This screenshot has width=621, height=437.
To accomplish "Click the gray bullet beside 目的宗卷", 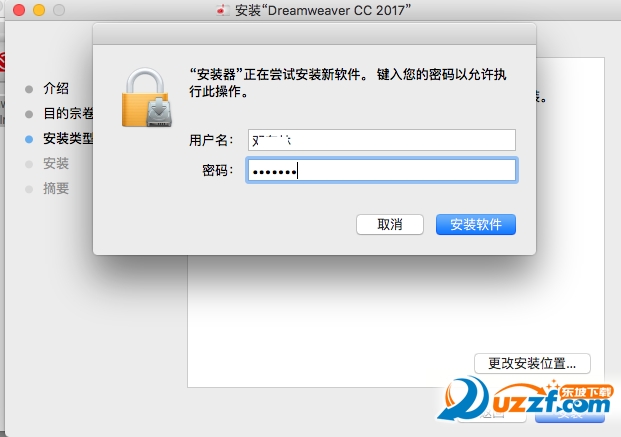I will click(29, 114).
